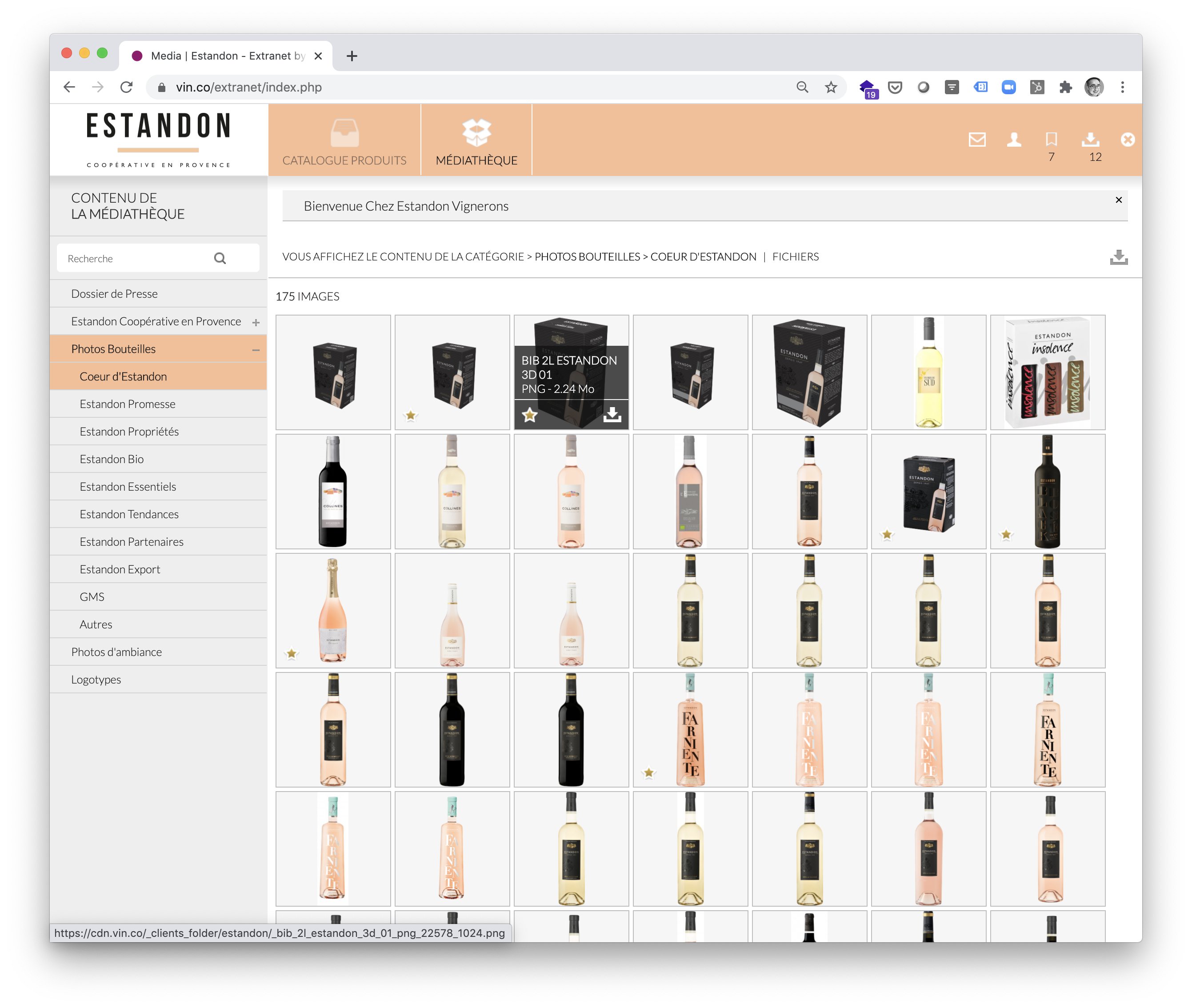Go forward in browser
Image resolution: width=1192 pixels, height=1008 pixels.
tap(98, 87)
